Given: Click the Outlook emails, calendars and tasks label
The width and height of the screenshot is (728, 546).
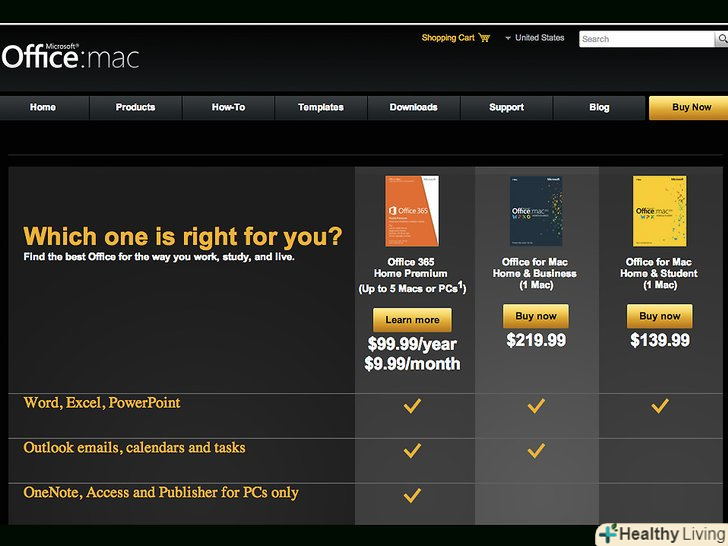Looking at the screenshot, I should (134, 448).
